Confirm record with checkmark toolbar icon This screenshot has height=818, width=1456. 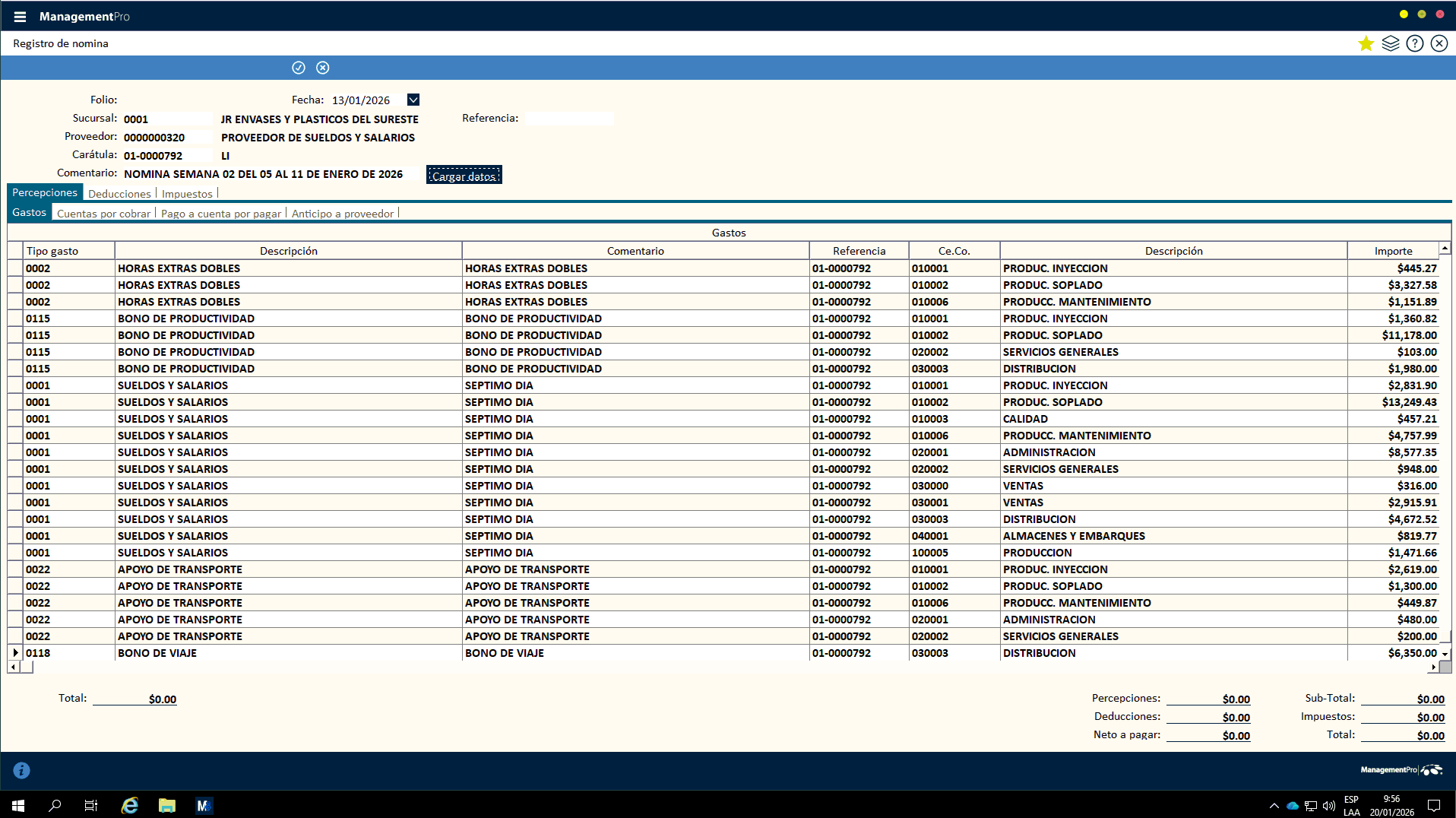[299, 68]
